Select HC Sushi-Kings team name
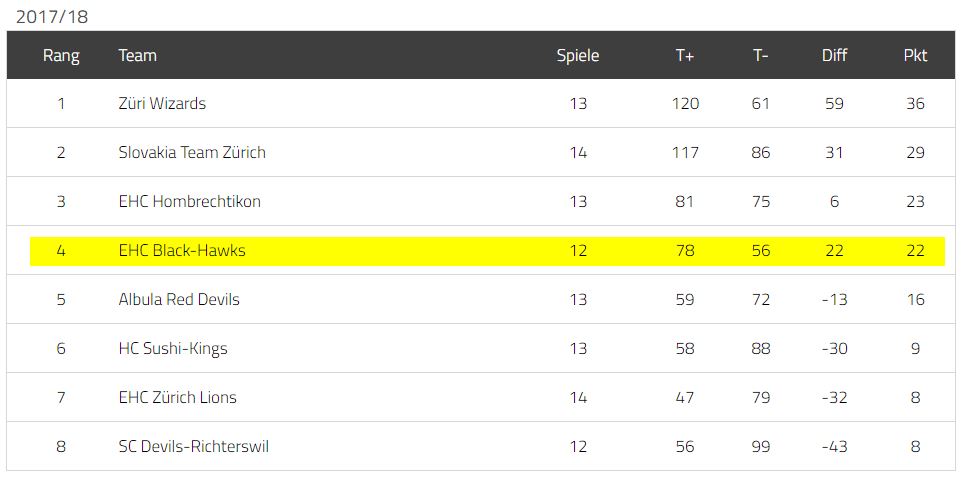This screenshot has width=963, height=480. point(173,349)
